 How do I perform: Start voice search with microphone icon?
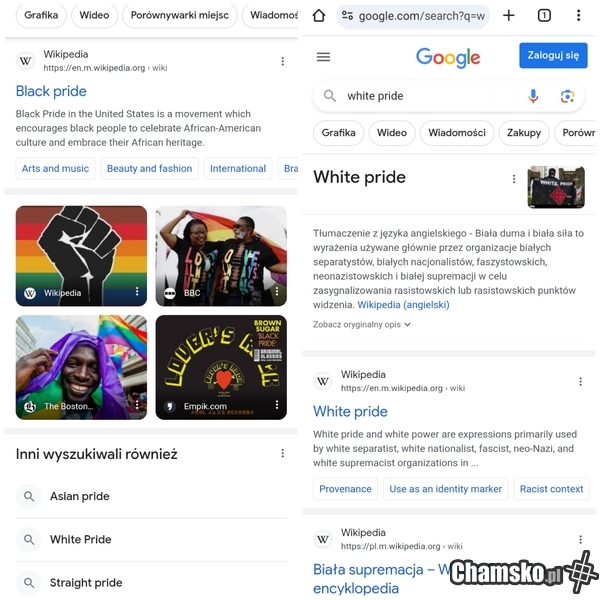coord(533,96)
